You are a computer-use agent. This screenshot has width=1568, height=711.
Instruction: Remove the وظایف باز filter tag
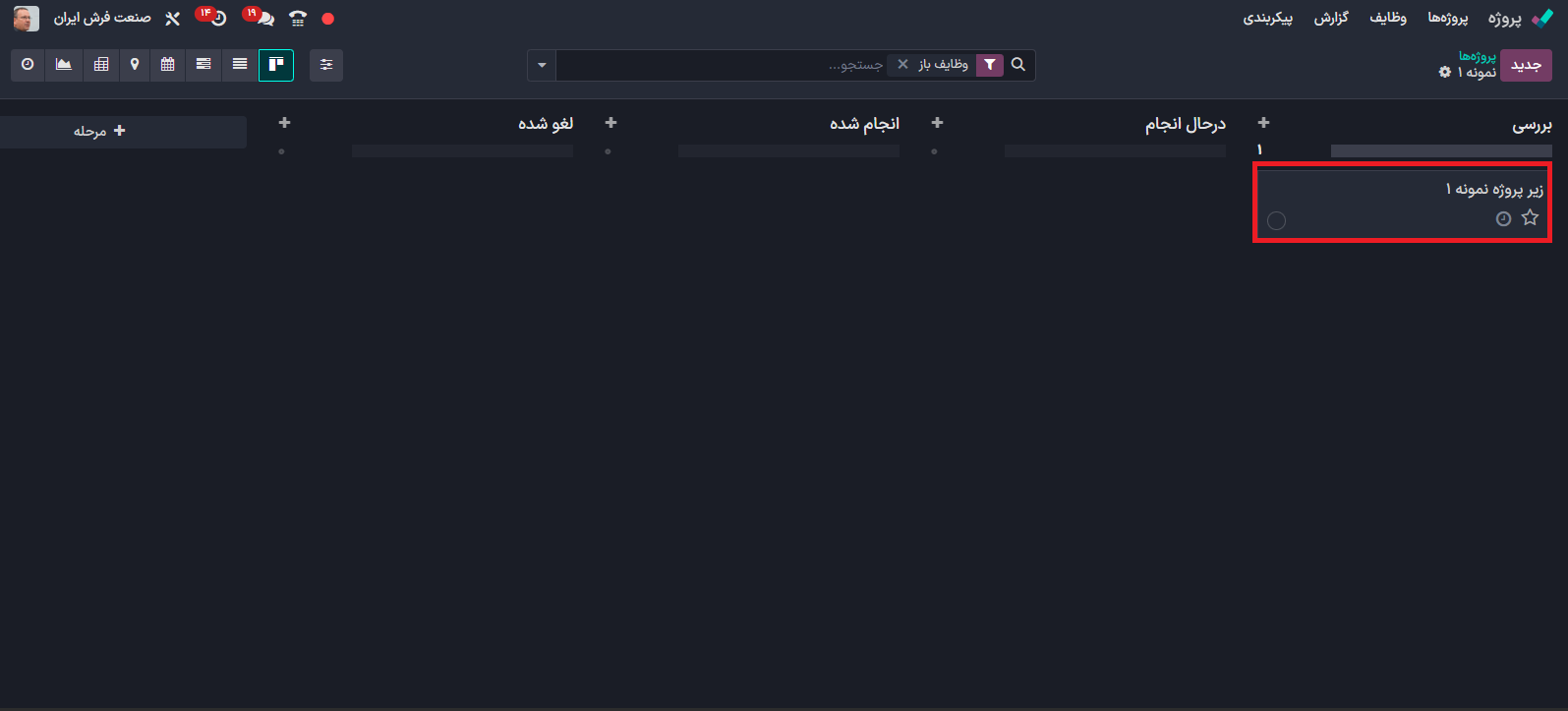[x=902, y=65]
